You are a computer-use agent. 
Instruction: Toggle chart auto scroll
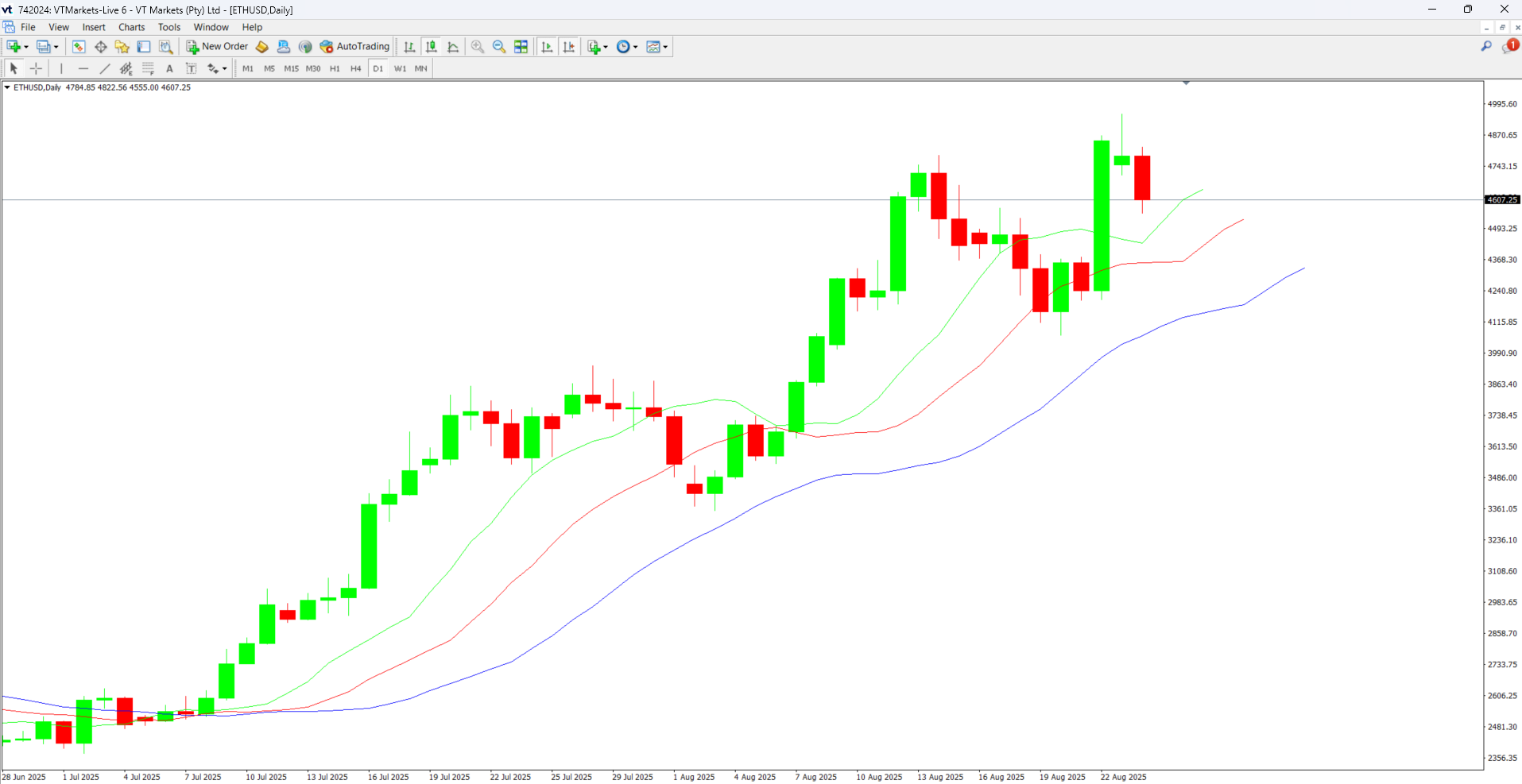pyautogui.click(x=547, y=47)
